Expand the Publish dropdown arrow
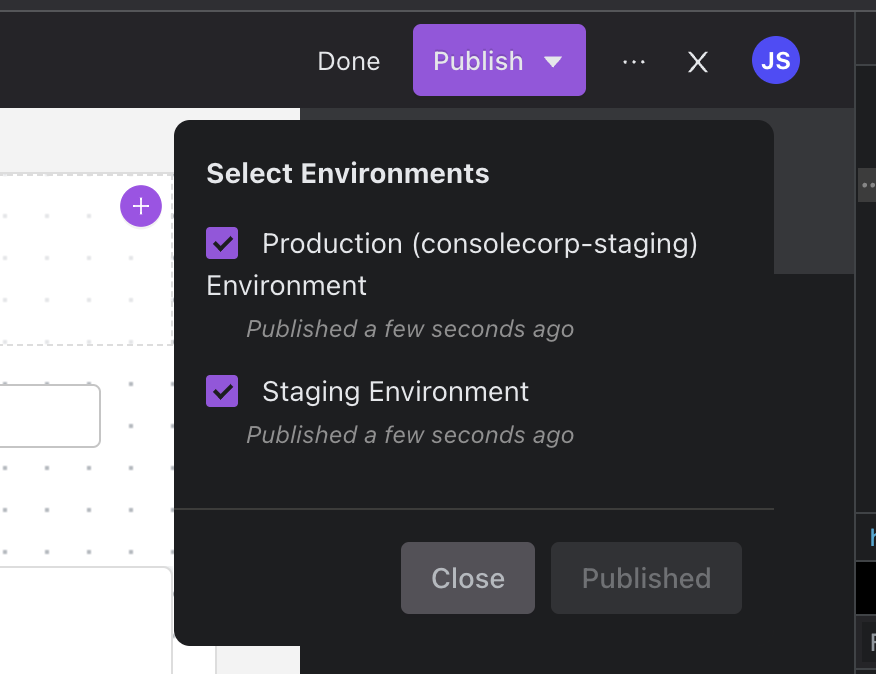876x674 pixels. pos(553,61)
